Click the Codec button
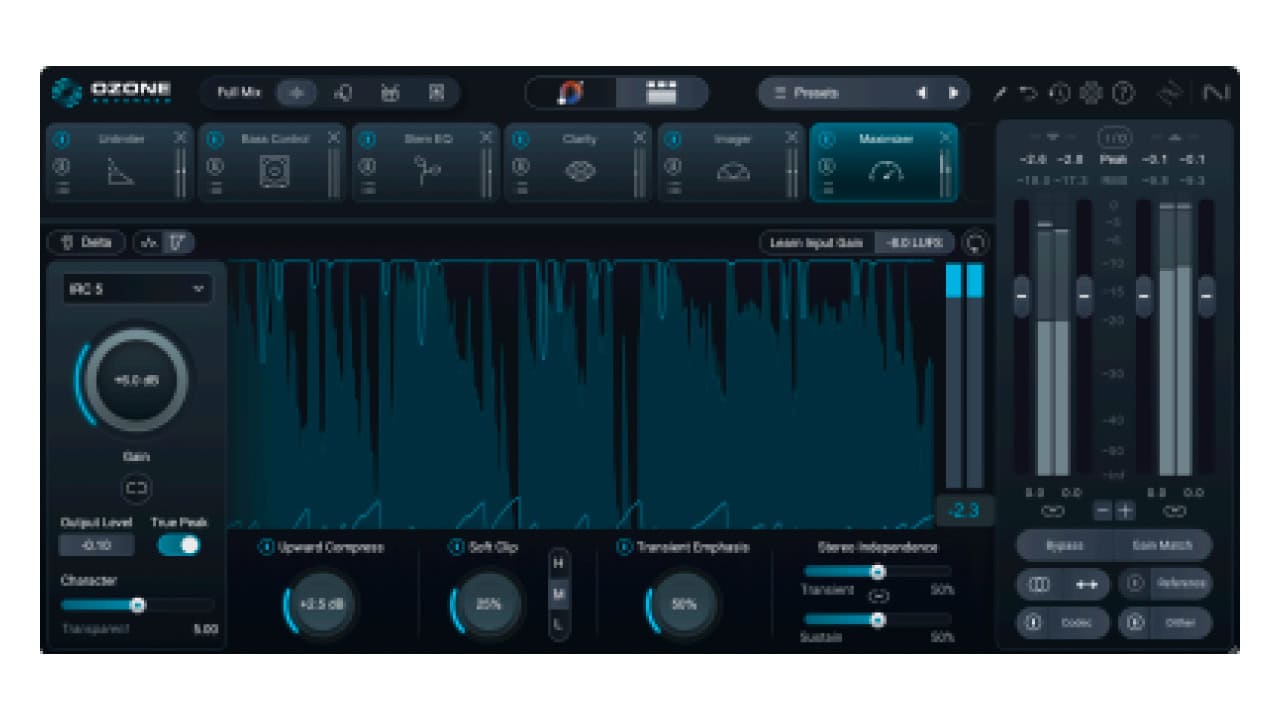Screen dimensions: 1280x720 (x=1063, y=622)
